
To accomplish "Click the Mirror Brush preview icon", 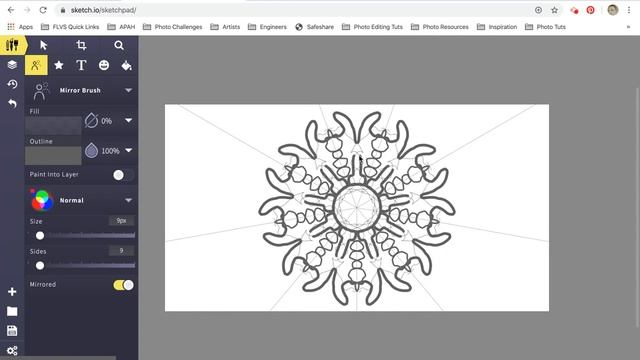I will (40, 91).
